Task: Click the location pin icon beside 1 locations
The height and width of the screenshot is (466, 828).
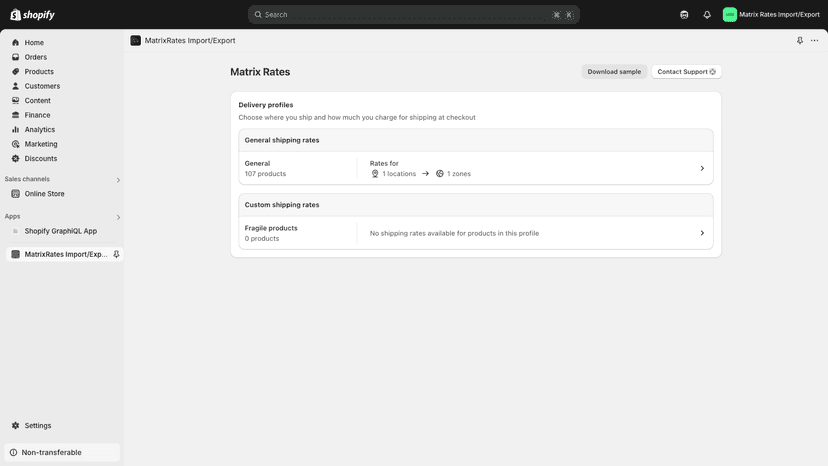Action: click(x=375, y=174)
